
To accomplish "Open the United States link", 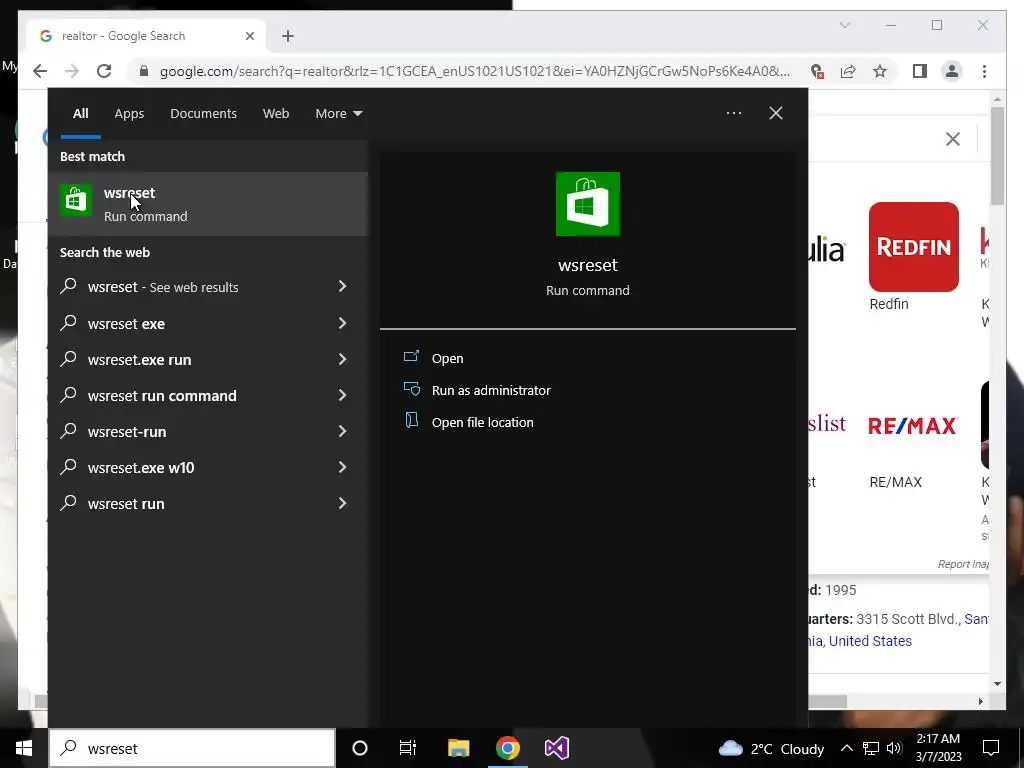I will (870, 641).
